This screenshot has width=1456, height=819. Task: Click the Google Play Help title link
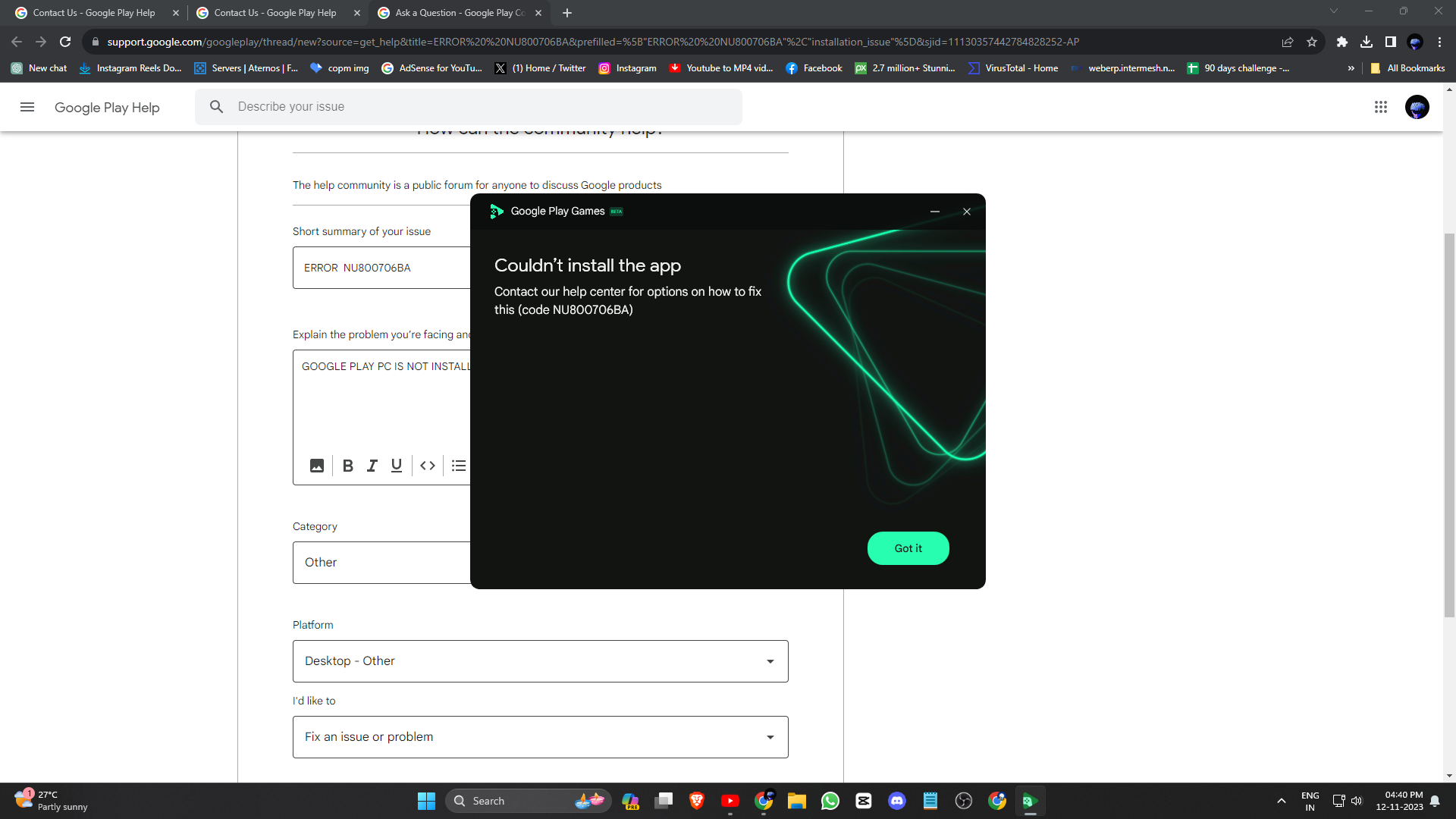coord(107,108)
